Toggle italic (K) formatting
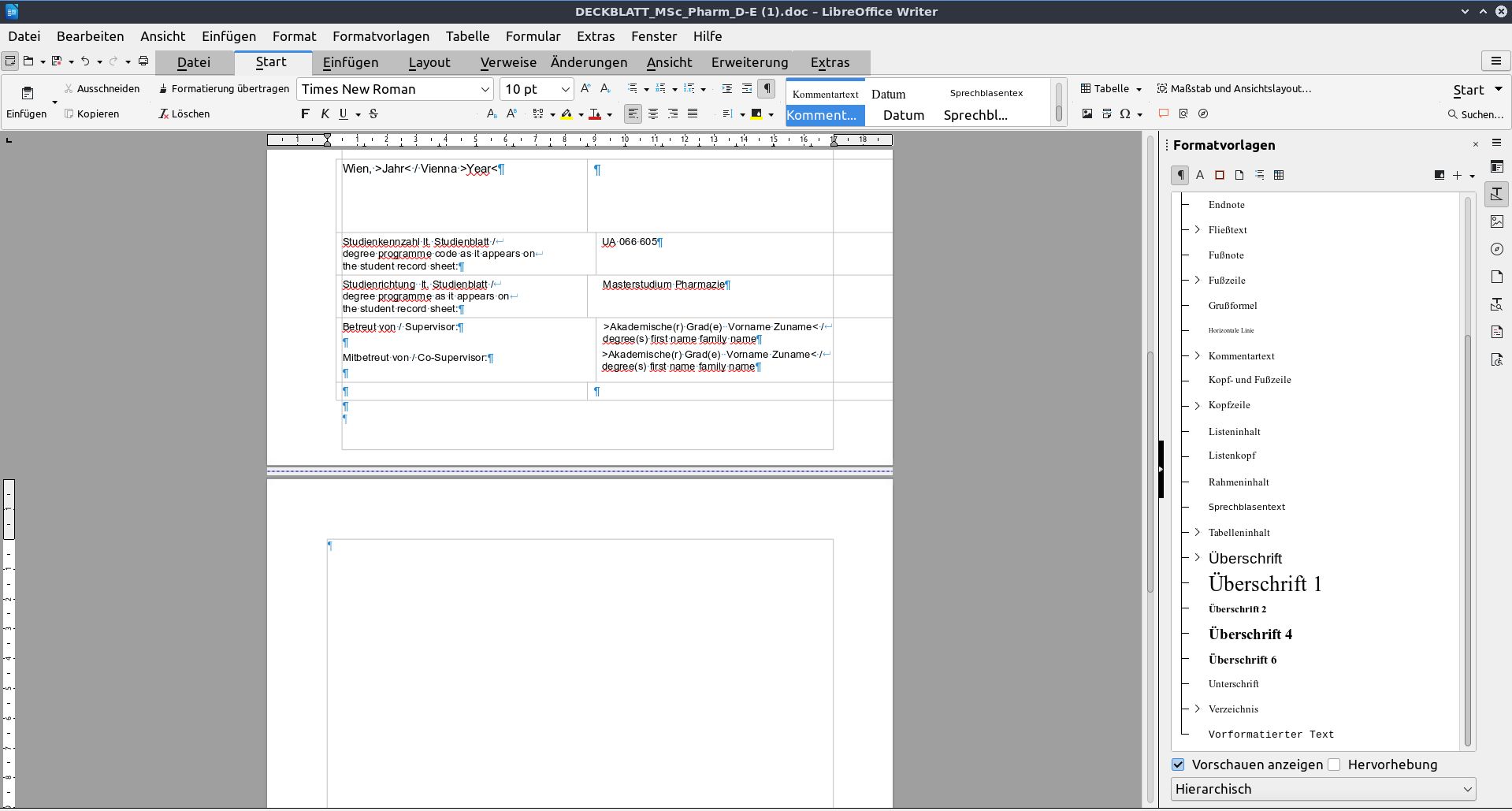 click(325, 114)
